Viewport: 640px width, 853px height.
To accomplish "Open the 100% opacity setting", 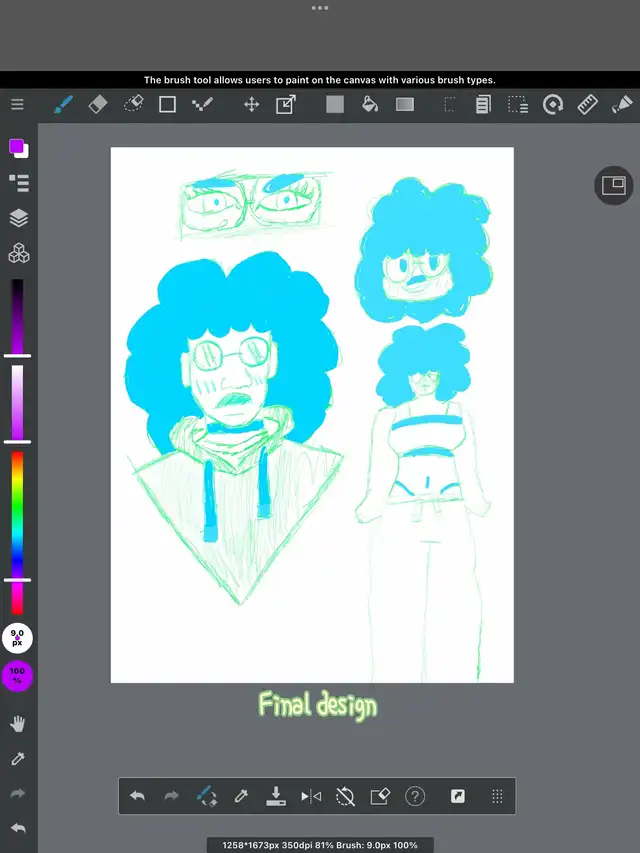I will 18,675.
